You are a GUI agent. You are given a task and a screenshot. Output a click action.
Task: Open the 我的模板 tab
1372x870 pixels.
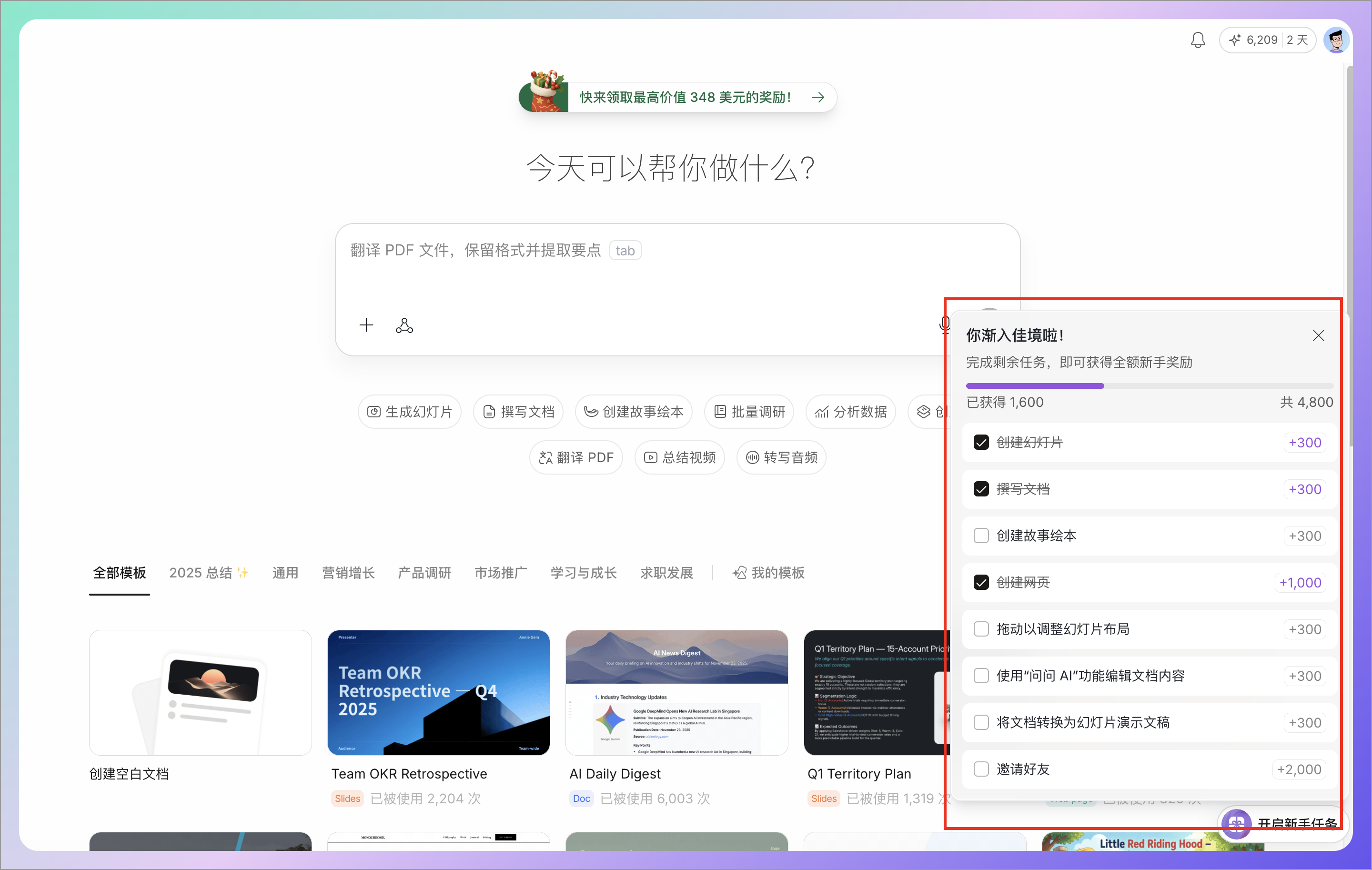pos(768,573)
